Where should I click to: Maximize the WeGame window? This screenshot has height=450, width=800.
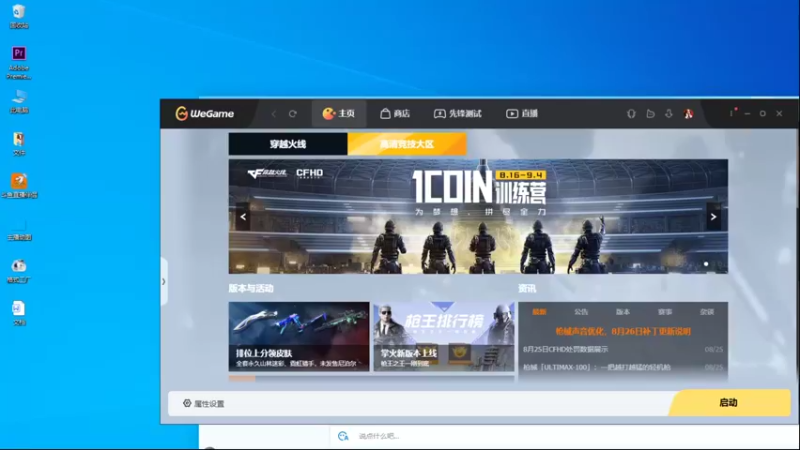[763, 114]
